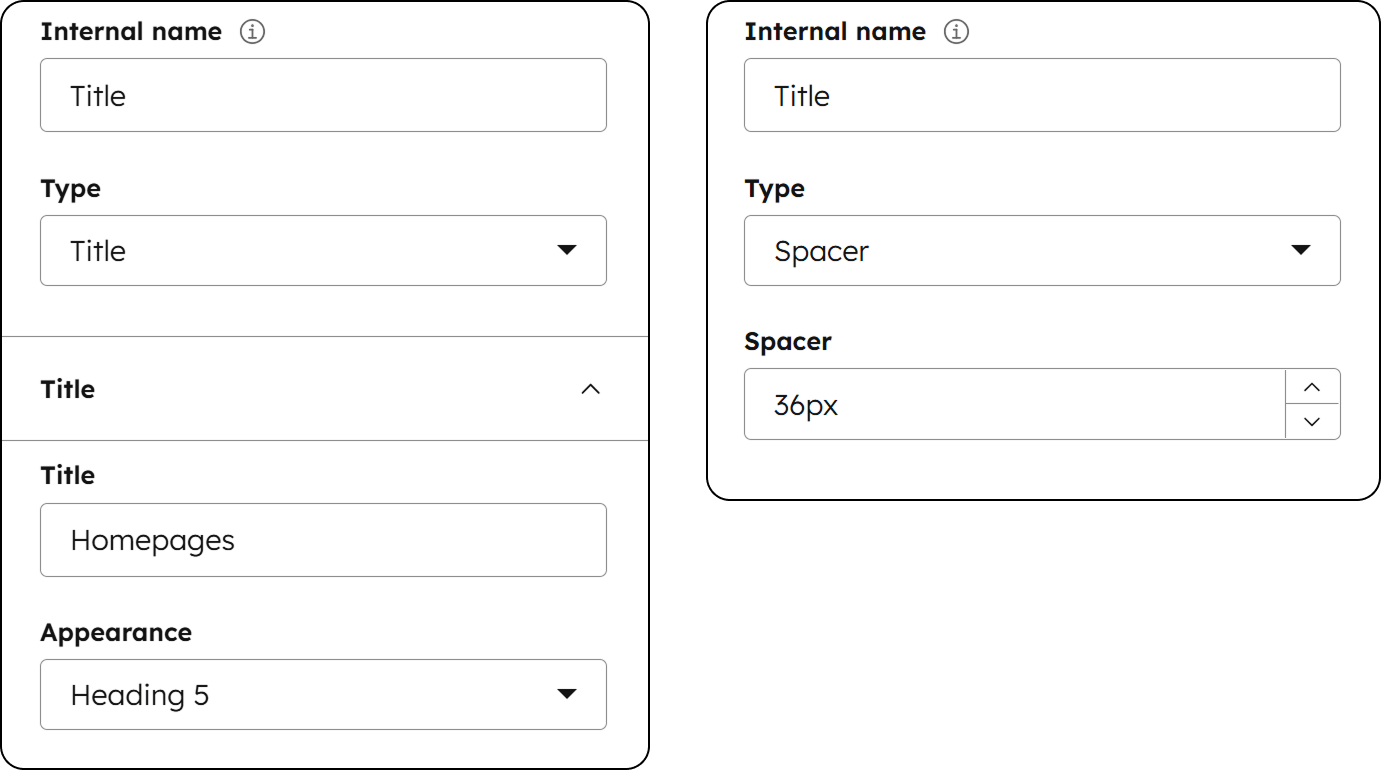Click the Type dropdown arrow showing Spacer
This screenshot has width=1381, height=770.
pyautogui.click(x=1302, y=251)
